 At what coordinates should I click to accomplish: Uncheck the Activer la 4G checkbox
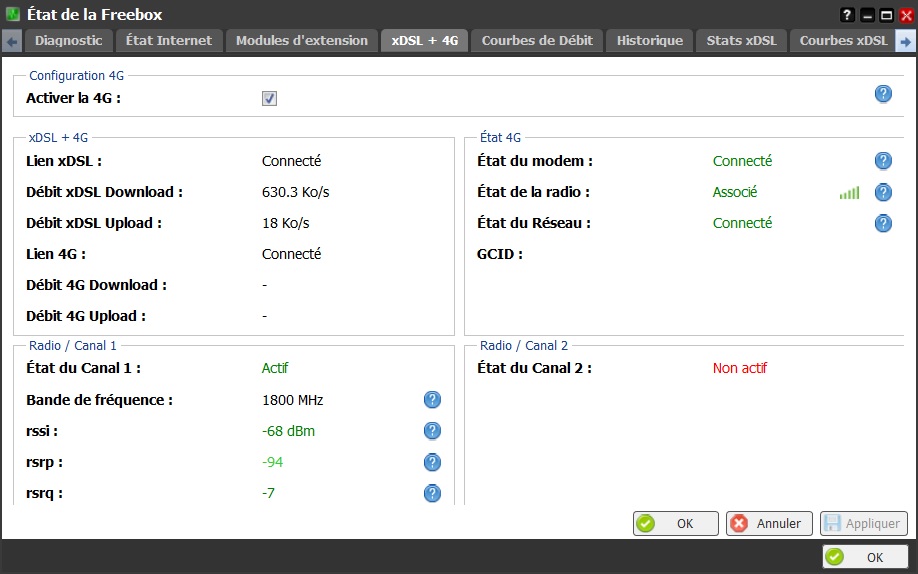tap(269, 98)
